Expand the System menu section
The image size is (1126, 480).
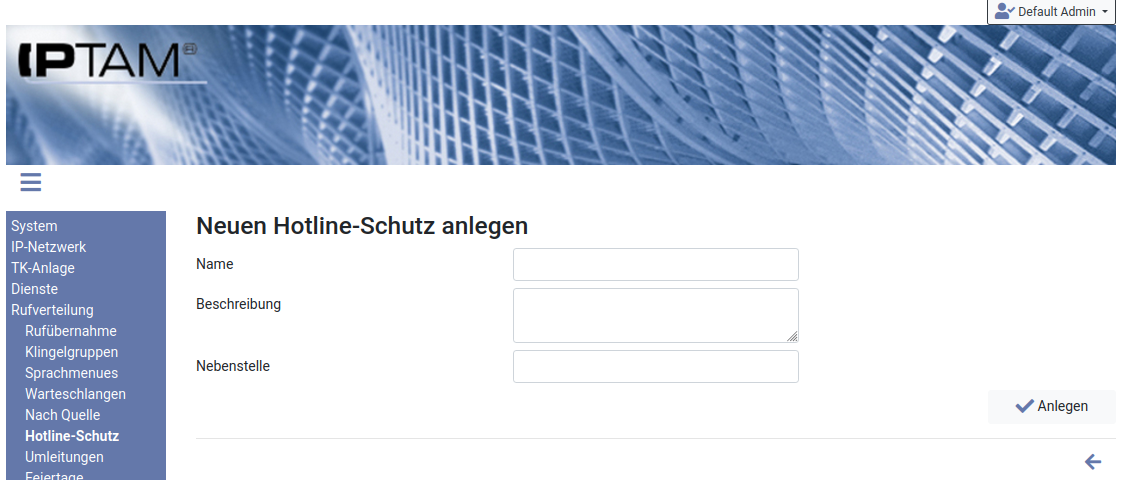(34, 226)
